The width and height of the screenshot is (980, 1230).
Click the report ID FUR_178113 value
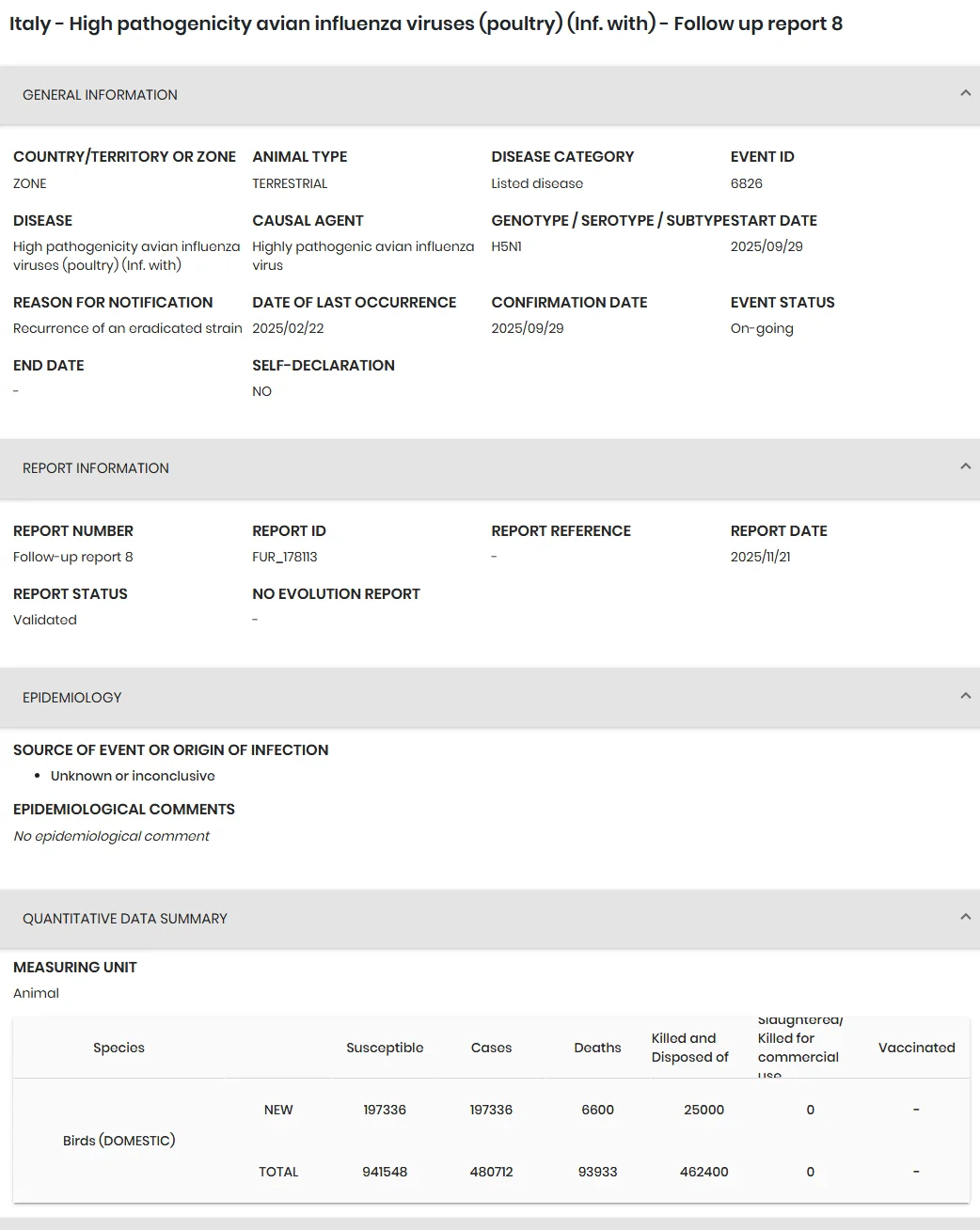285,557
